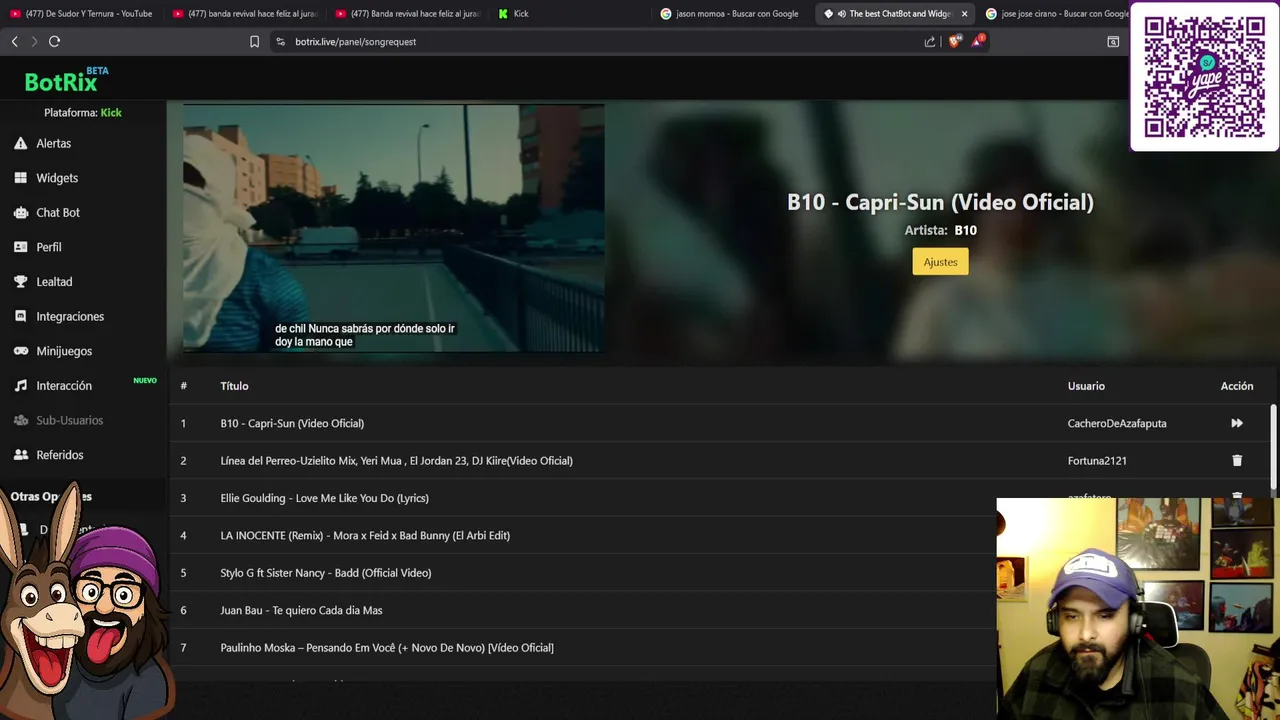Click the Artista: B10 label

(x=941, y=230)
